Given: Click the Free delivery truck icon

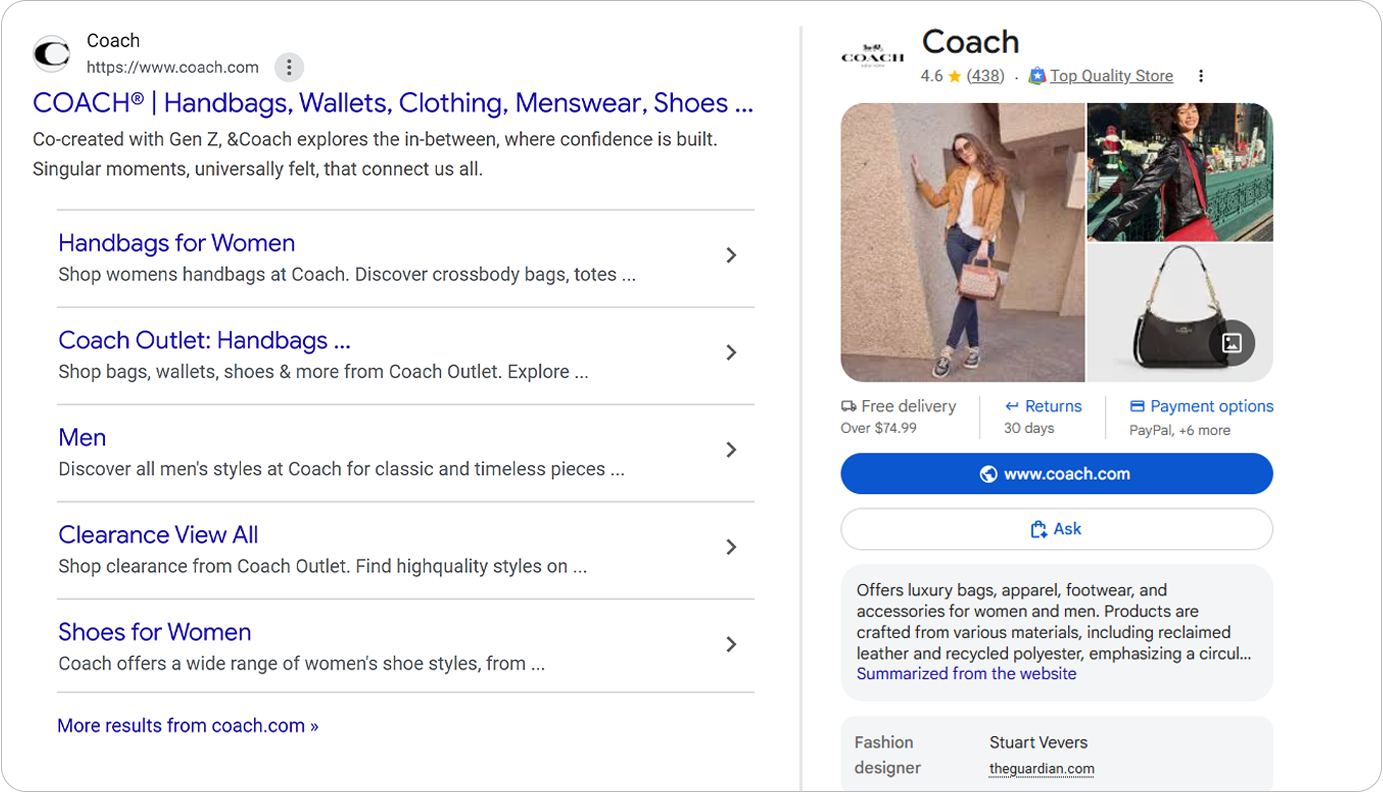Looking at the screenshot, I should pos(849,406).
